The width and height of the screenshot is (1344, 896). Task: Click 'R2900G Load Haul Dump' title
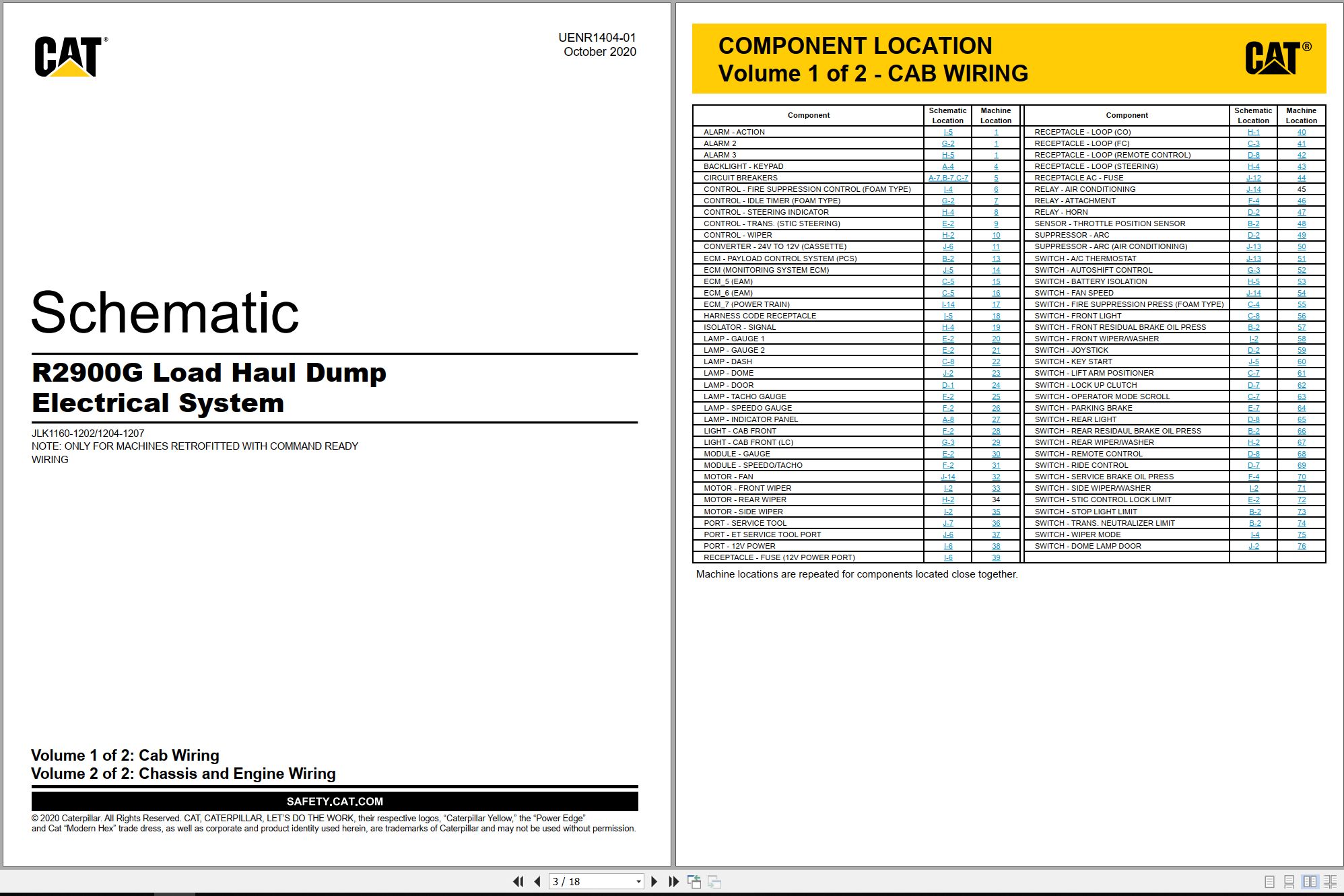point(209,372)
